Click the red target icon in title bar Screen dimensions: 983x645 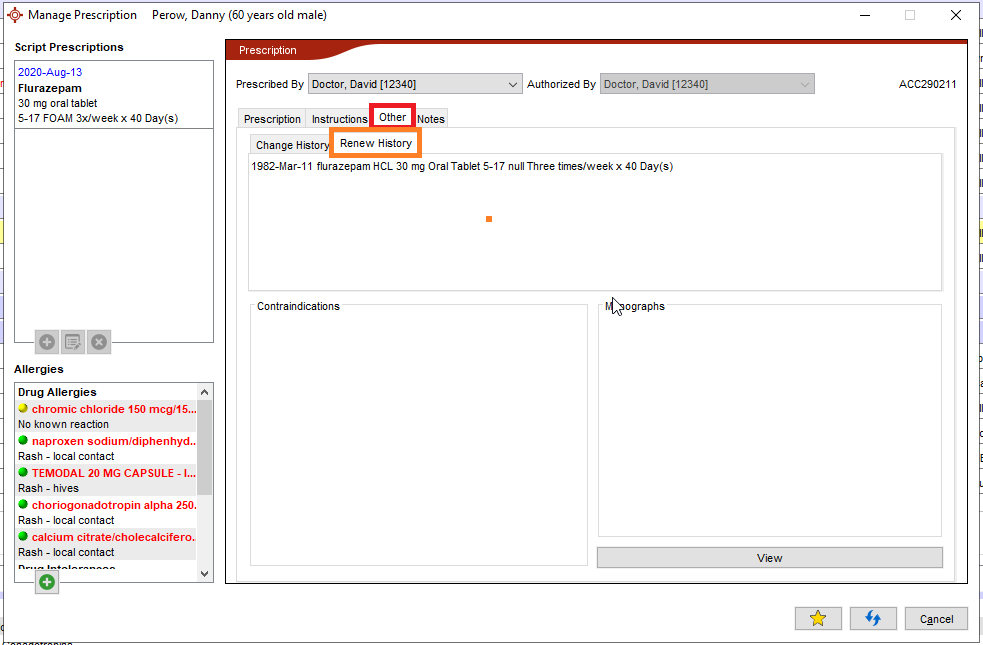pyautogui.click(x=14, y=15)
